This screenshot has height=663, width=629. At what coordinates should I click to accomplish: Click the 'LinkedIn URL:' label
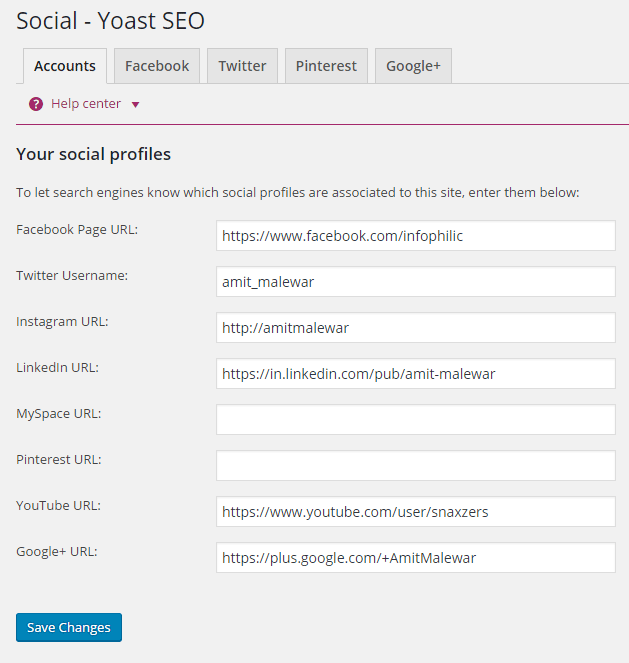click(57, 368)
